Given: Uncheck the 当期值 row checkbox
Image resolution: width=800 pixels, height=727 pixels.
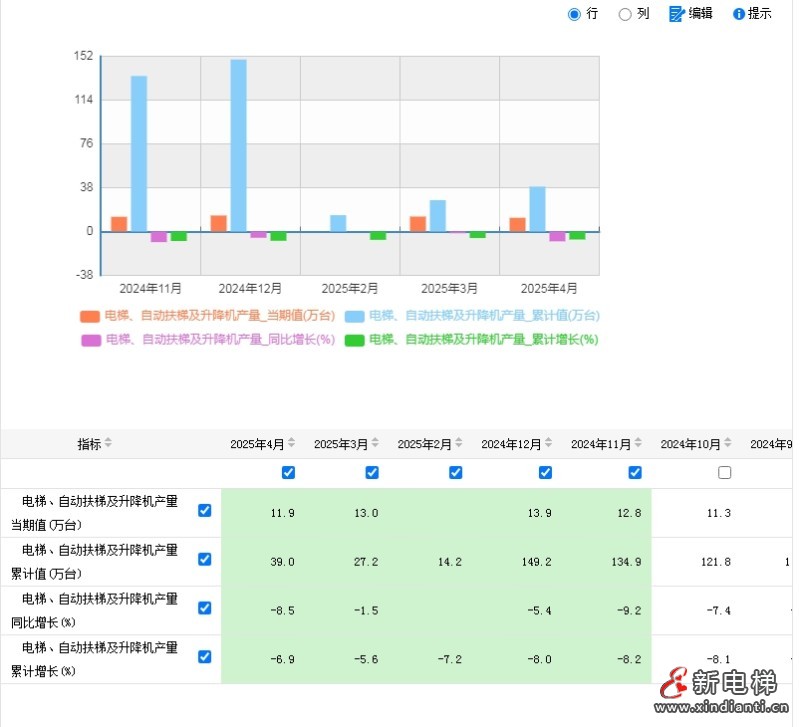Looking at the screenshot, I should (x=205, y=510).
